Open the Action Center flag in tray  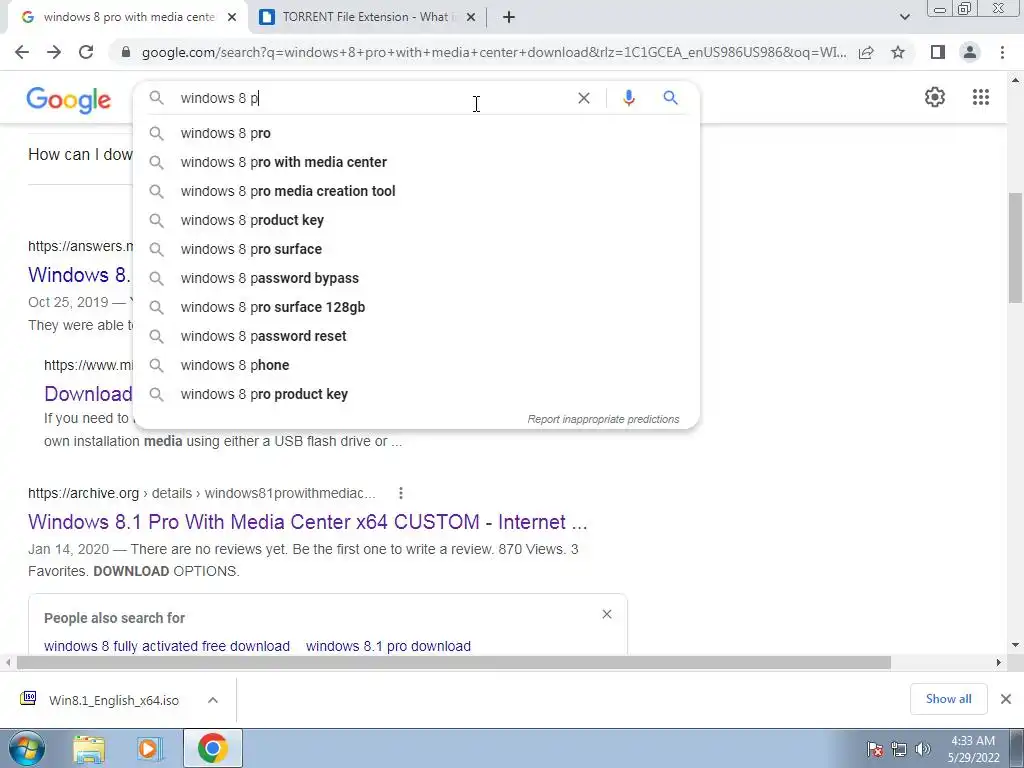point(875,749)
